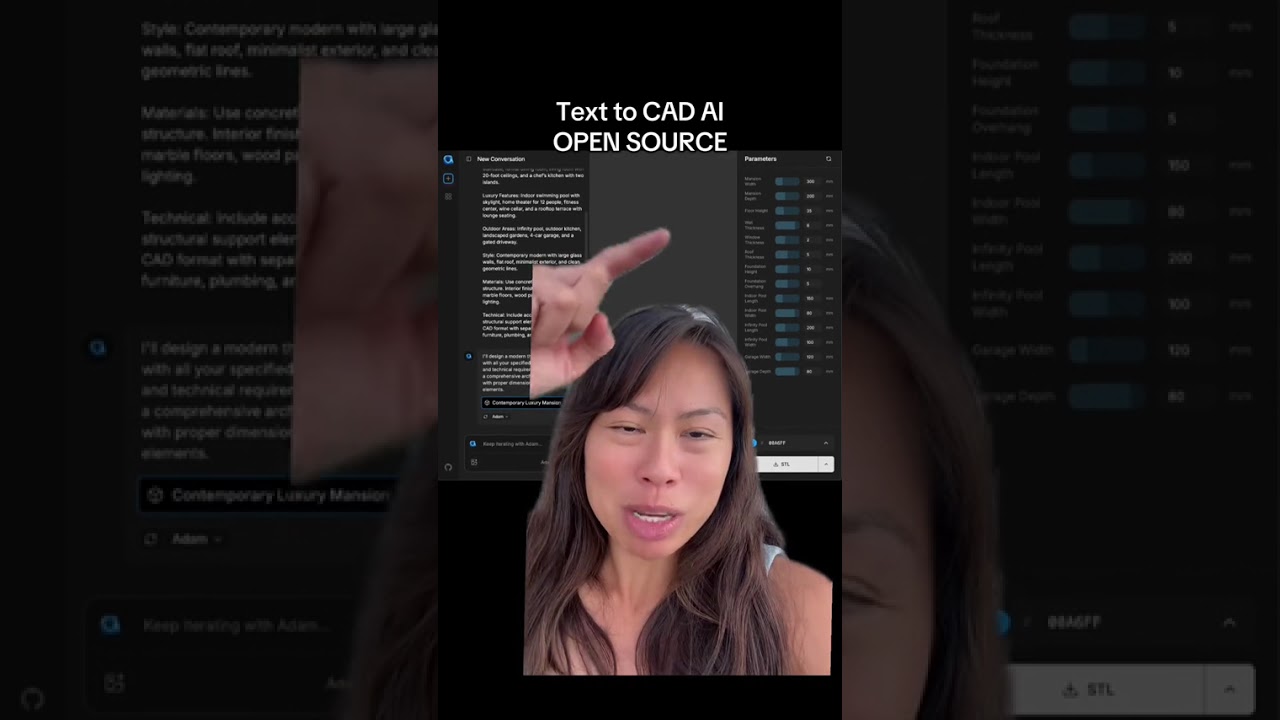The width and height of the screenshot is (1280, 720).
Task: Adjust the Foundation Overhang slider in center panel
Action: click(x=787, y=283)
